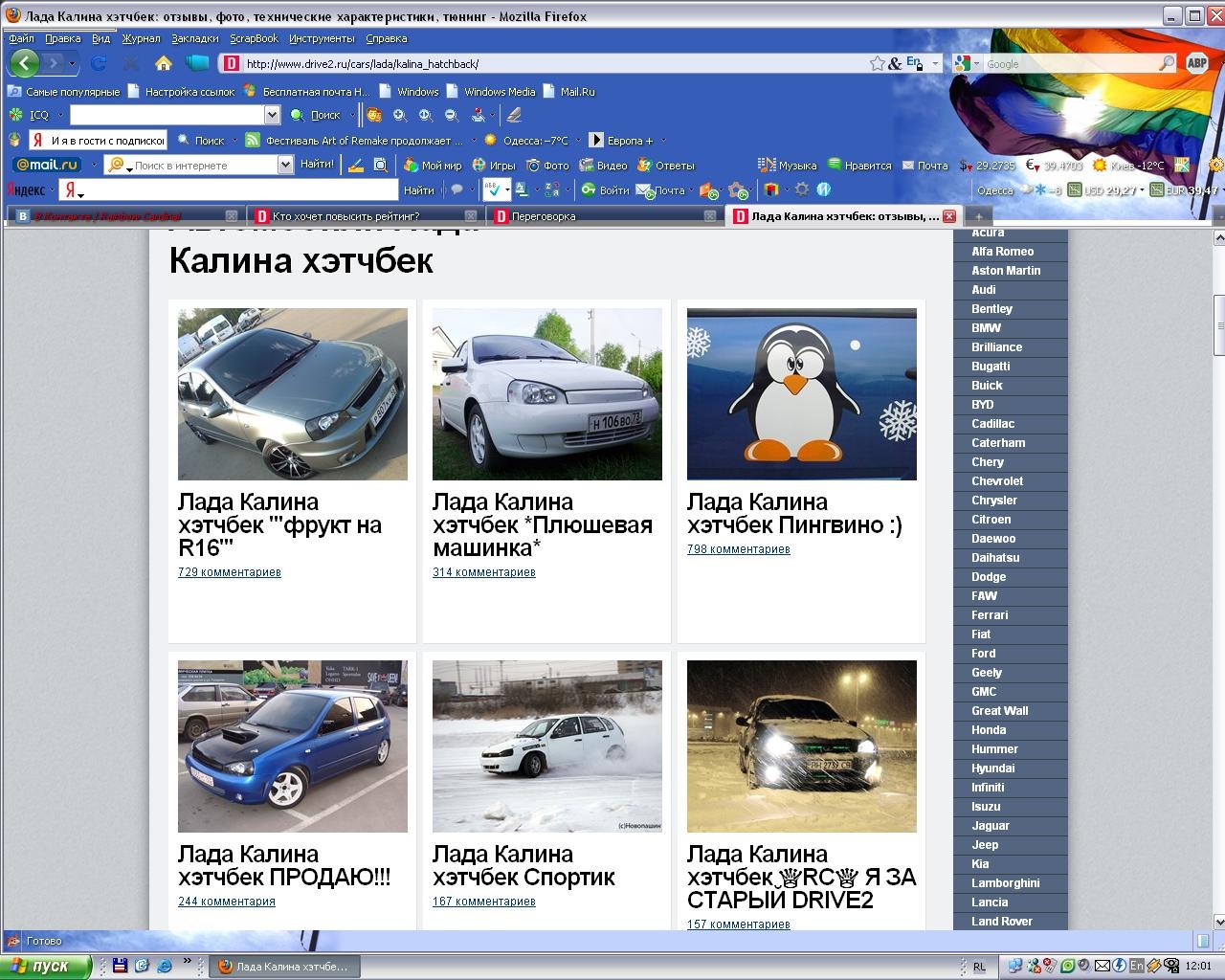Image resolution: width=1225 pixels, height=980 pixels.
Task: Click the ICQ toolbar zoom-in magnifier
Action: (400, 115)
